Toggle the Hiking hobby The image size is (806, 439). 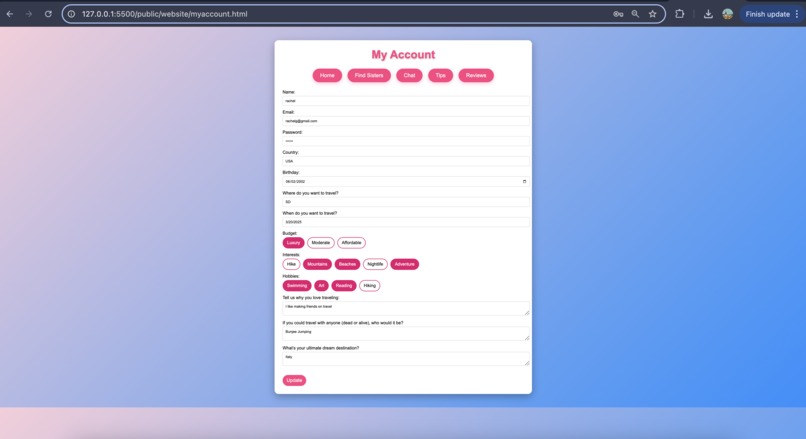(370, 286)
